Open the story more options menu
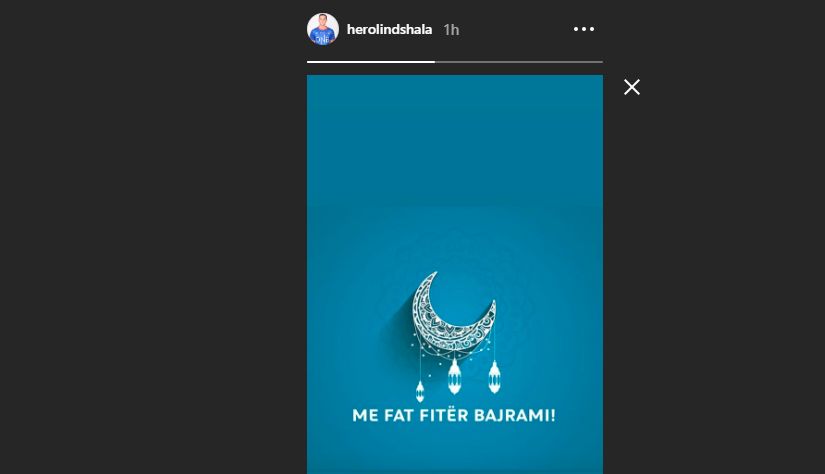Screen dimensions: 825x474 point(583,29)
